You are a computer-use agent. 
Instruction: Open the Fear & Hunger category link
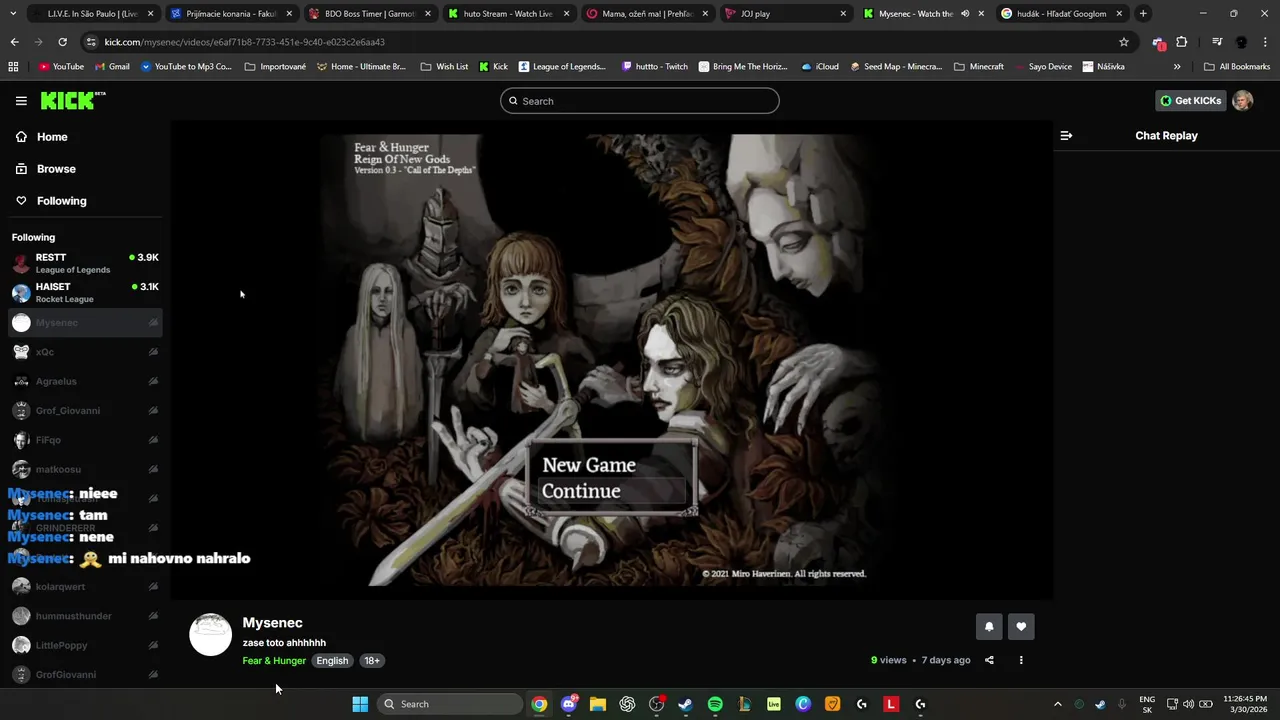click(x=274, y=661)
